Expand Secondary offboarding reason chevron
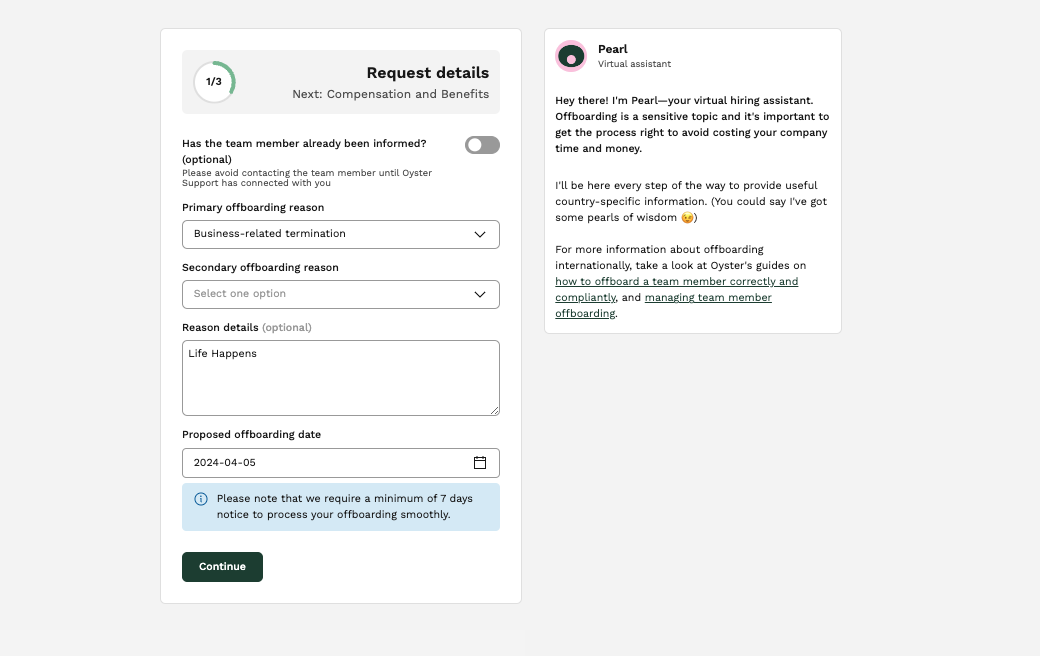The height and width of the screenshot is (656, 1040). pyautogui.click(x=480, y=295)
